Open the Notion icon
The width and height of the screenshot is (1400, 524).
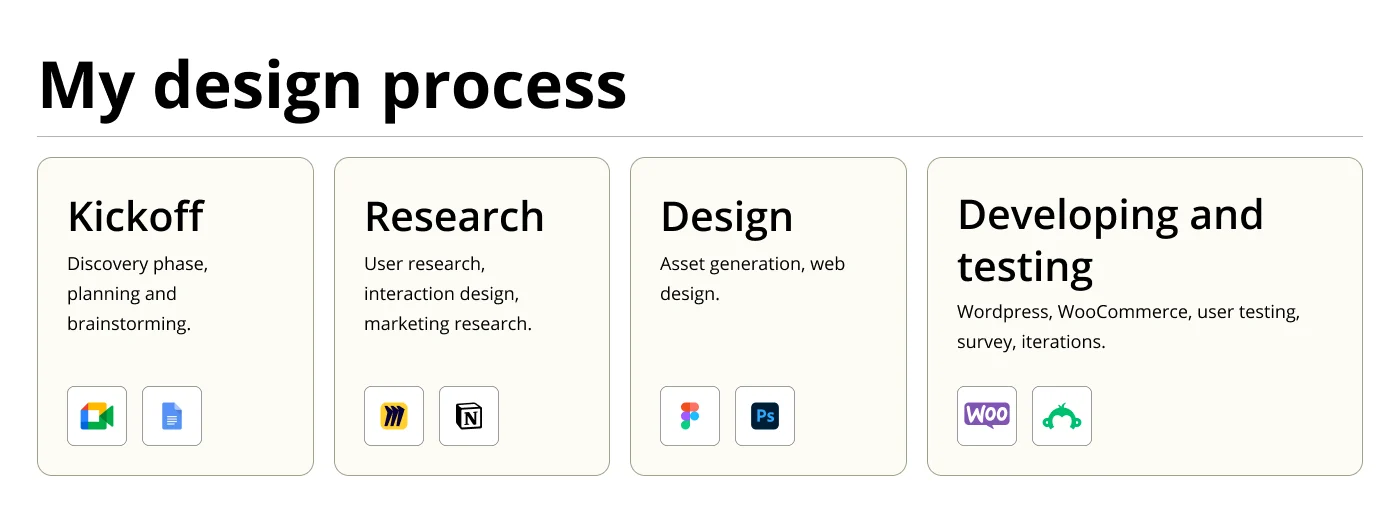469,416
